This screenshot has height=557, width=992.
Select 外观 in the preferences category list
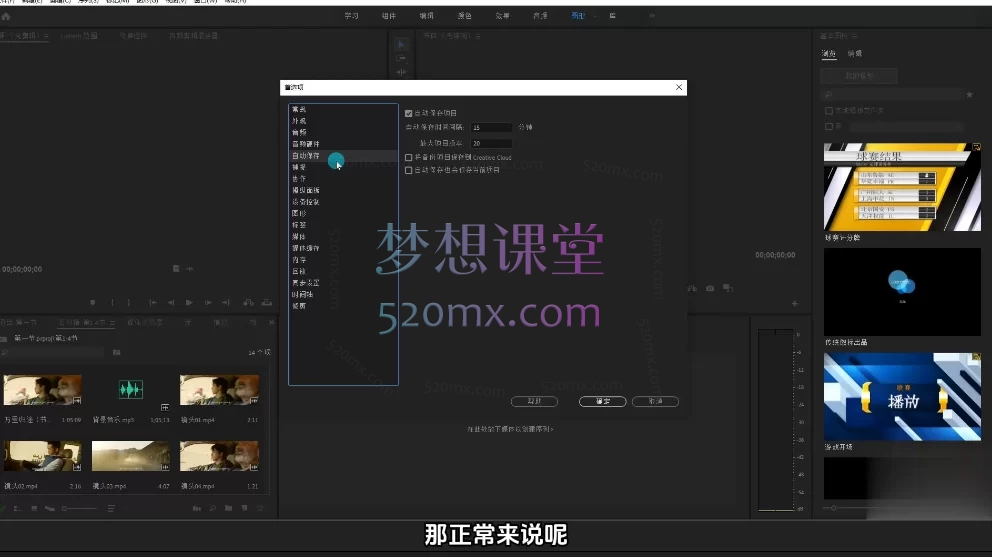point(298,120)
